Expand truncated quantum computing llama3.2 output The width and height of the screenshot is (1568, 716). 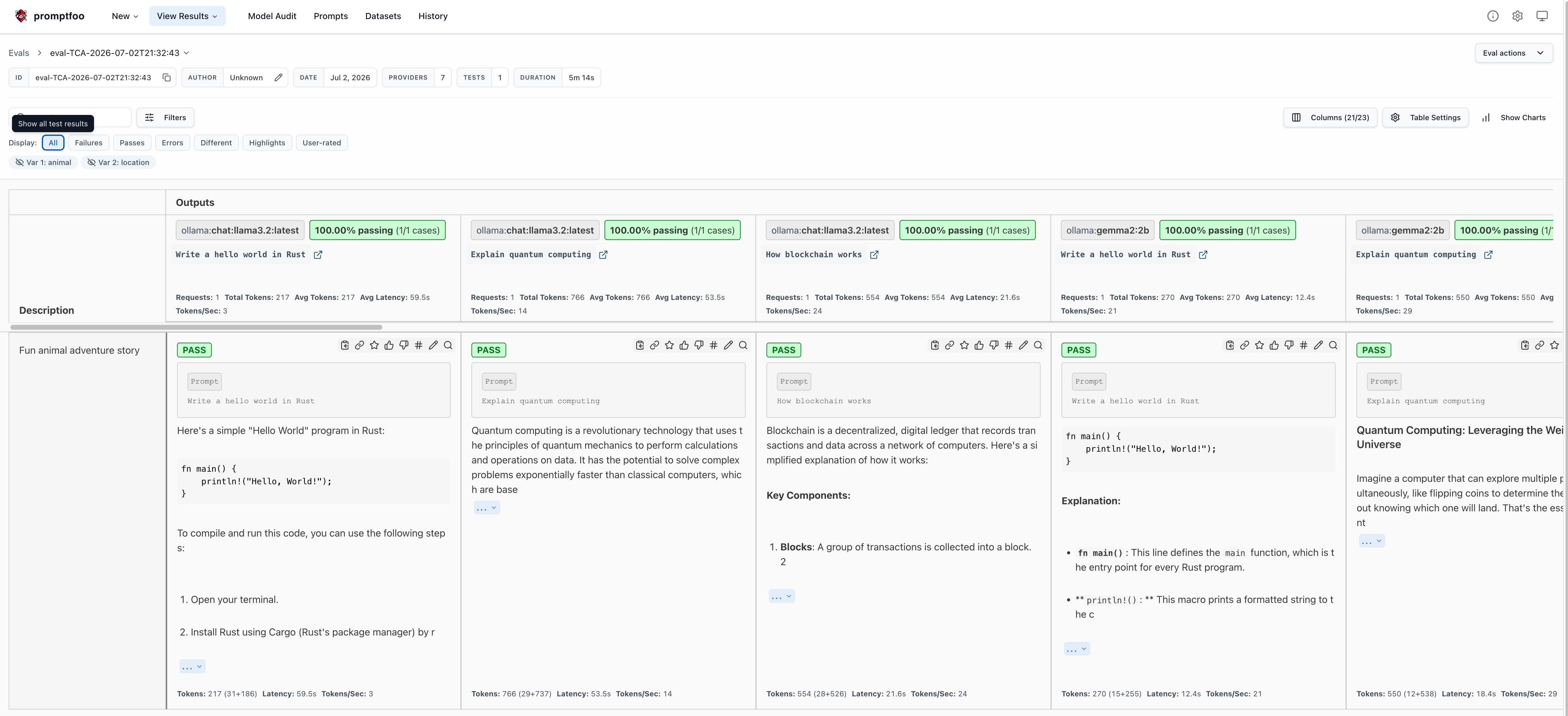(x=487, y=508)
